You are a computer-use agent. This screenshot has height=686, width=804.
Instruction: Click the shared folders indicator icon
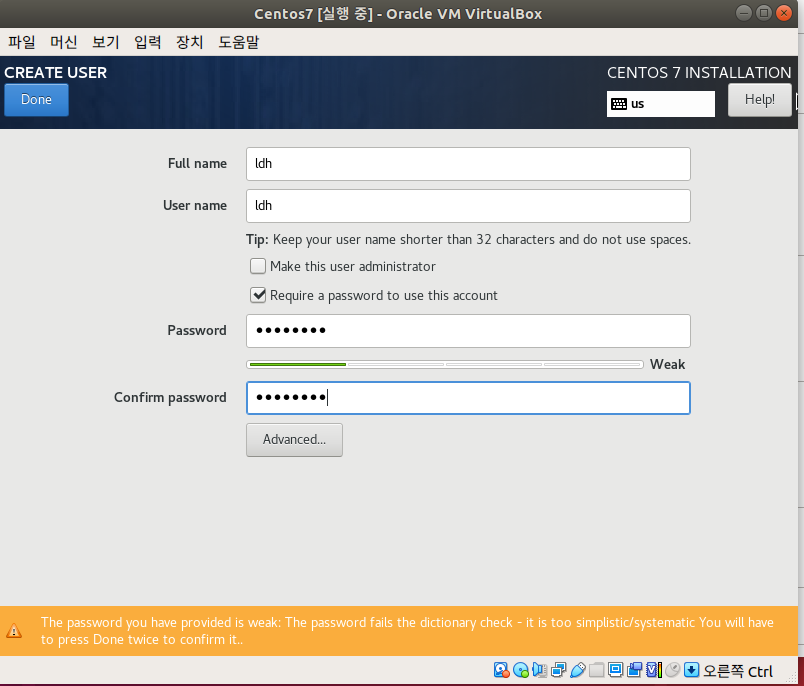(x=596, y=670)
